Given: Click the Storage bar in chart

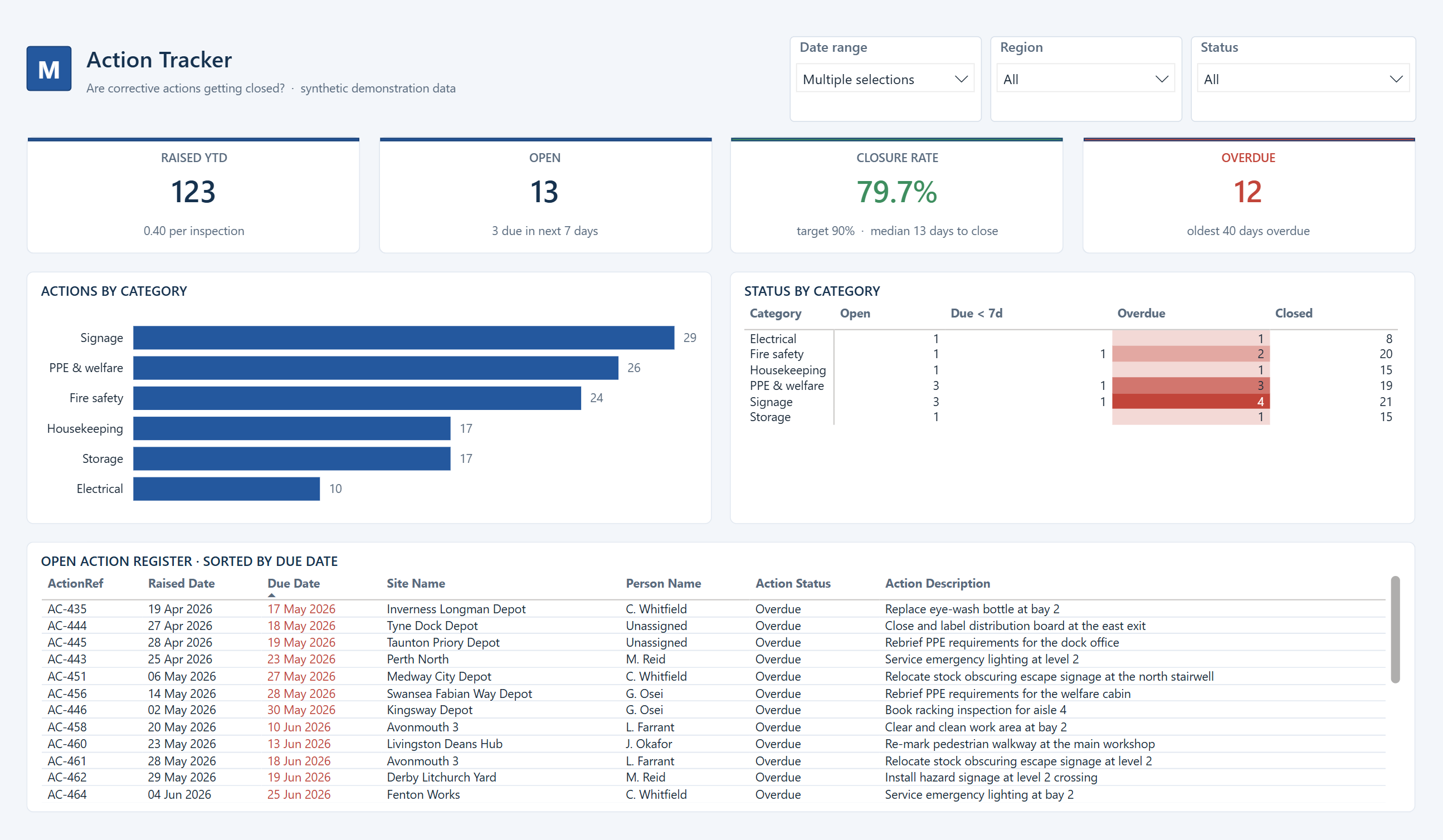Looking at the screenshot, I should [x=291, y=458].
